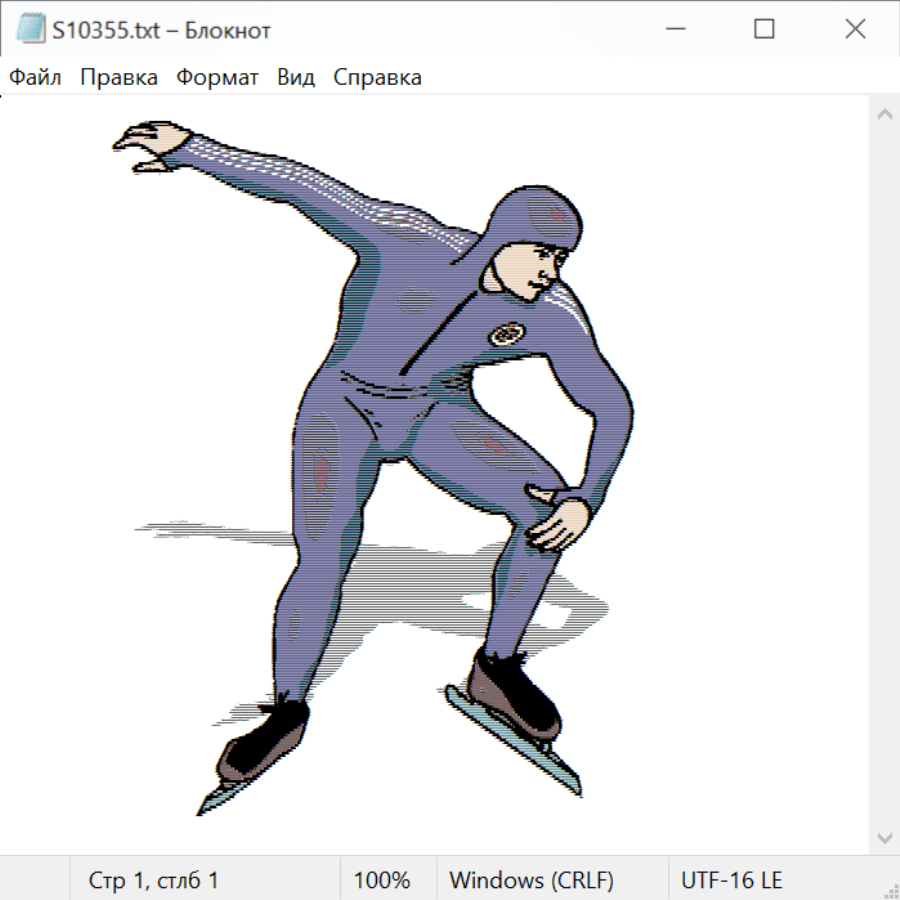Open the Справка menu
Viewport: 900px width, 900px height.
pos(377,77)
